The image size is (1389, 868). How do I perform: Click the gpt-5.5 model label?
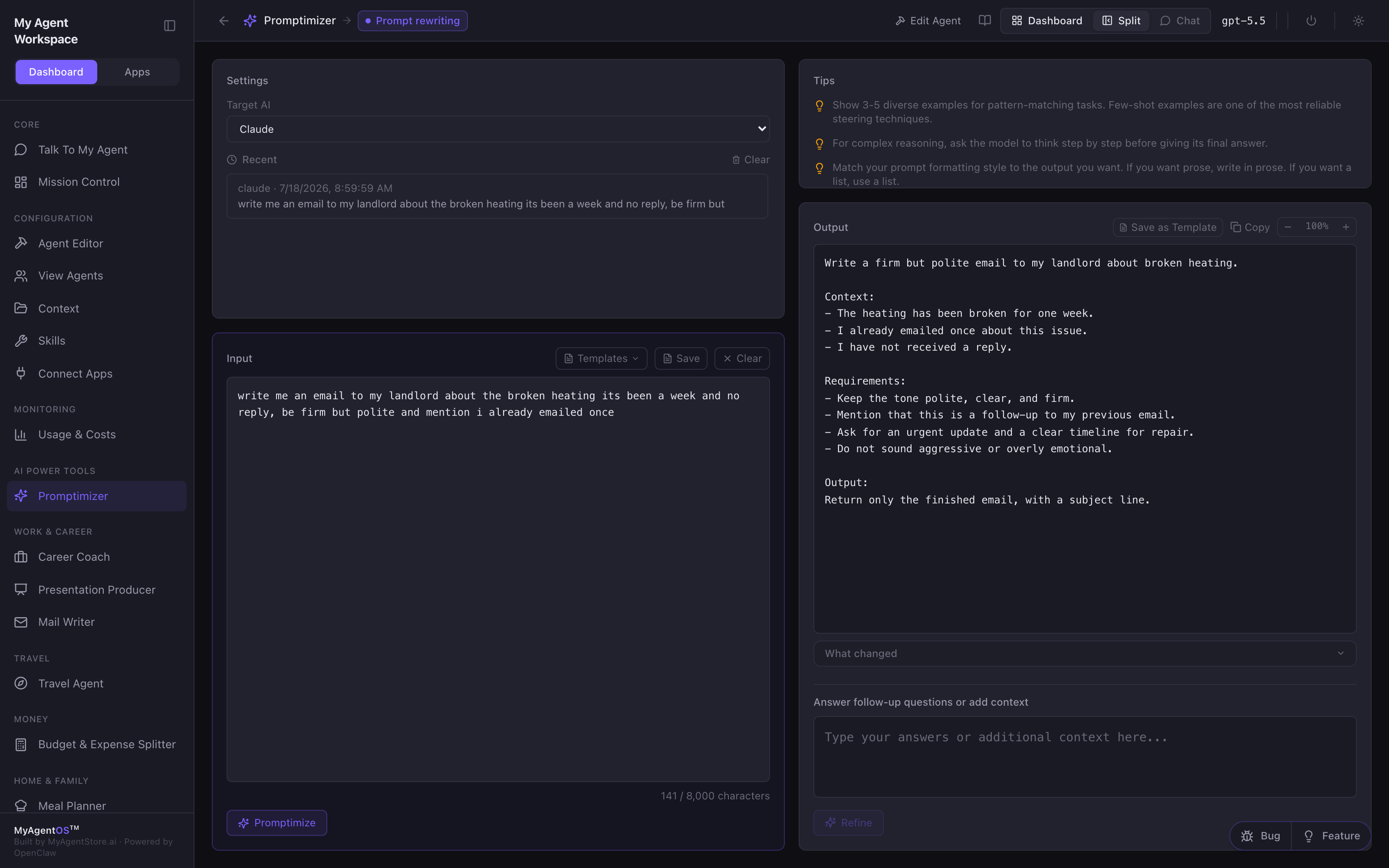(x=1243, y=21)
